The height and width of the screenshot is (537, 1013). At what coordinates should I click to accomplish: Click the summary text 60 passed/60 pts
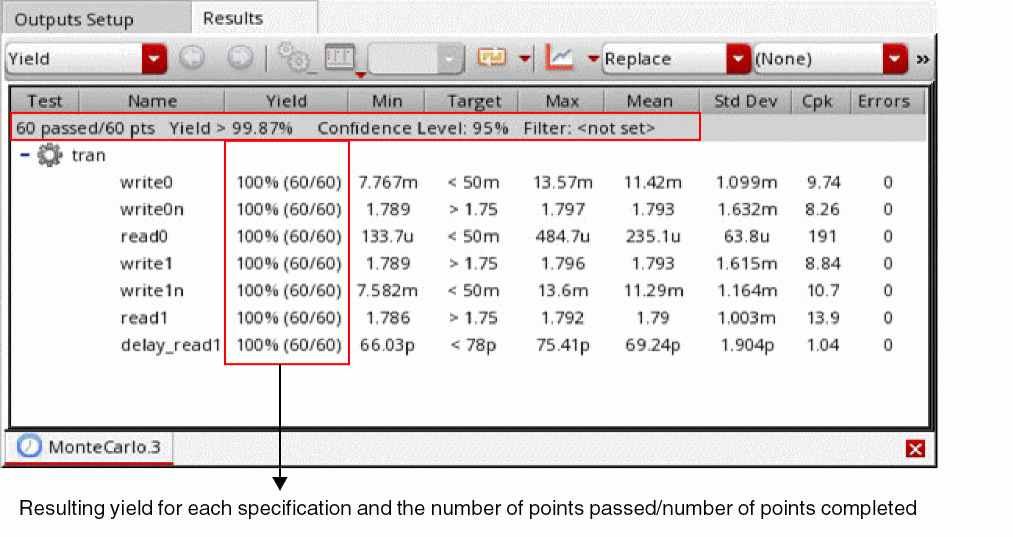click(x=85, y=128)
